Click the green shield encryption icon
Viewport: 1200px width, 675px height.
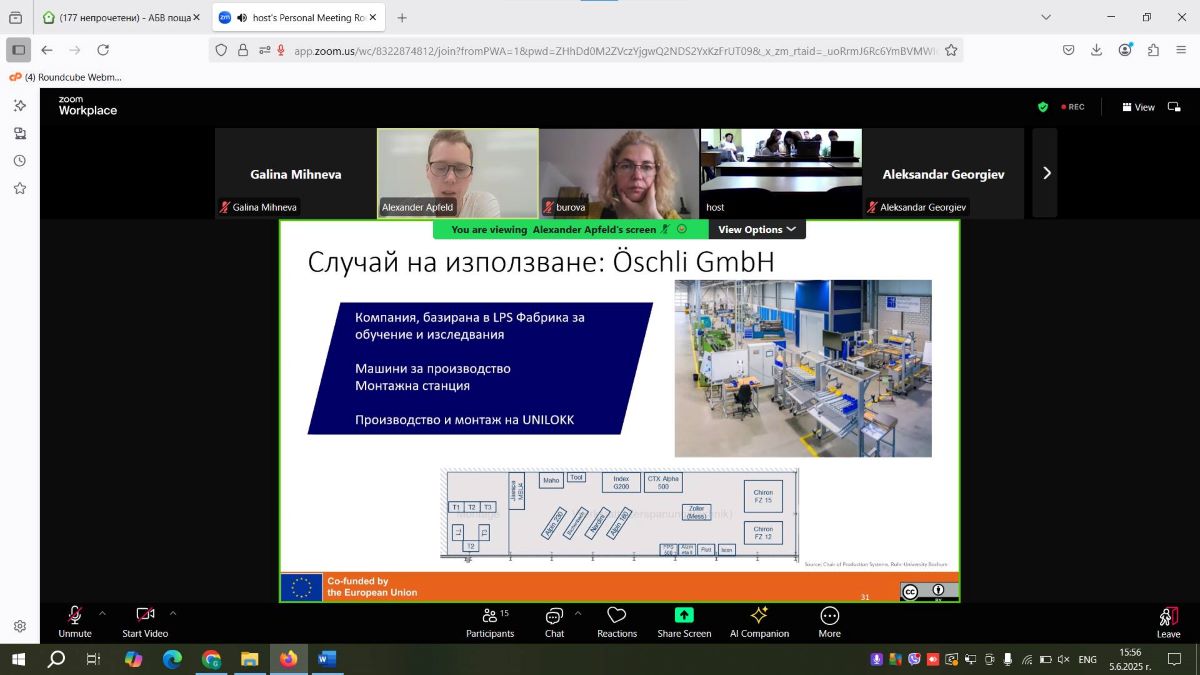pos(1043,107)
